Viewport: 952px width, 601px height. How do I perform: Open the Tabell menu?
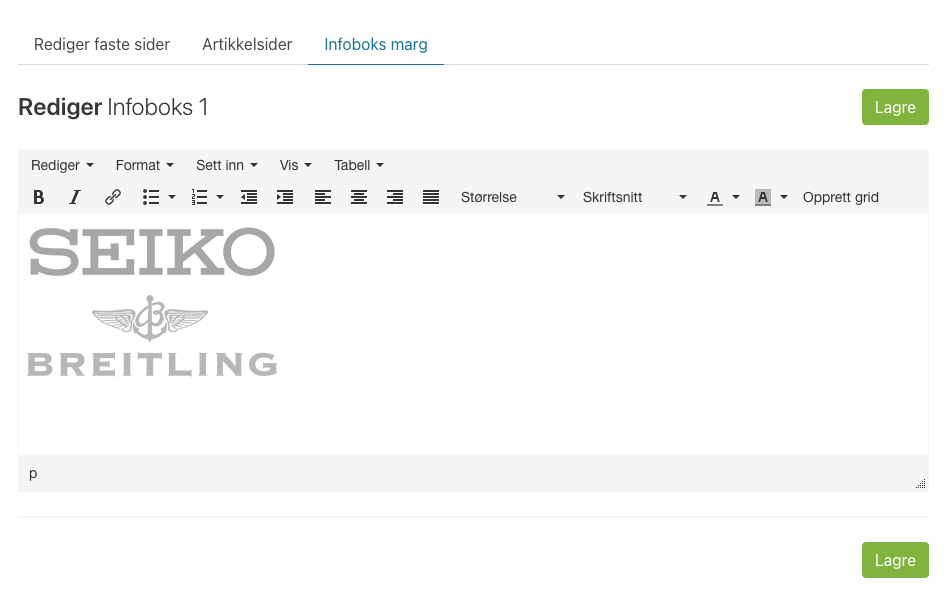pyautogui.click(x=358, y=165)
